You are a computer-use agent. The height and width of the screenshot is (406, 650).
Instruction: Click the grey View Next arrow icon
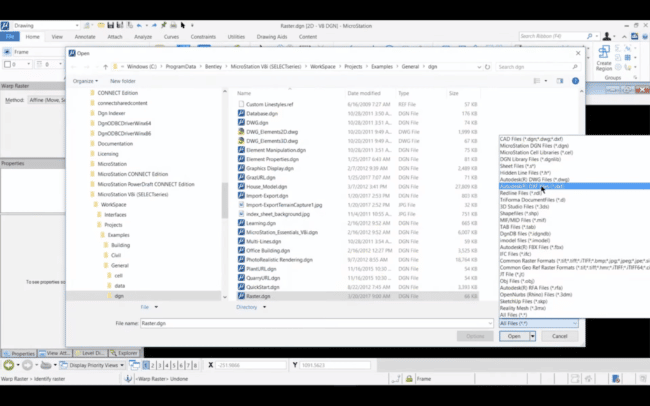[x=27, y=365]
